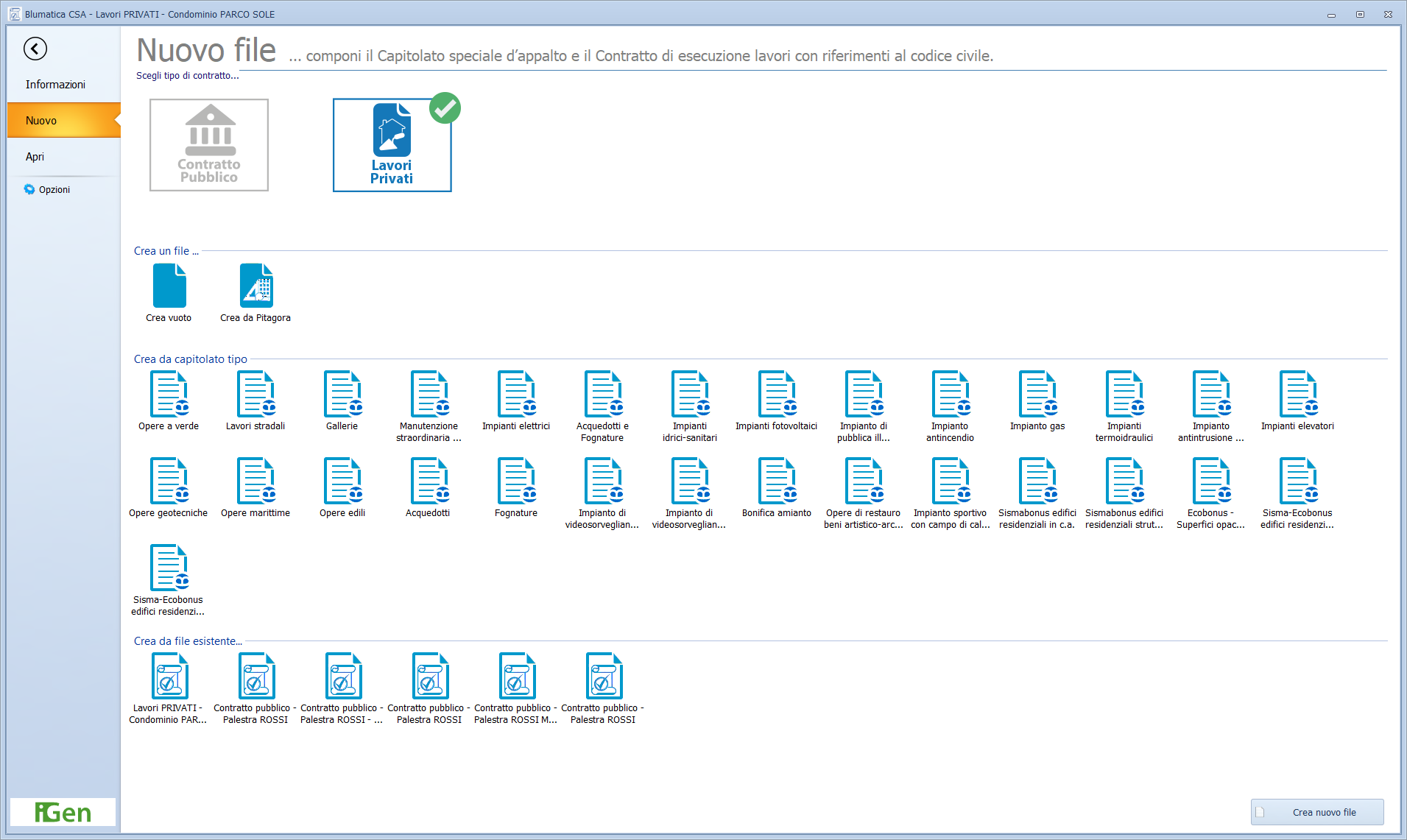Image resolution: width=1407 pixels, height=840 pixels.
Task: Select the Contratto Pubblico contract type
Action: (x=209, y=145)
